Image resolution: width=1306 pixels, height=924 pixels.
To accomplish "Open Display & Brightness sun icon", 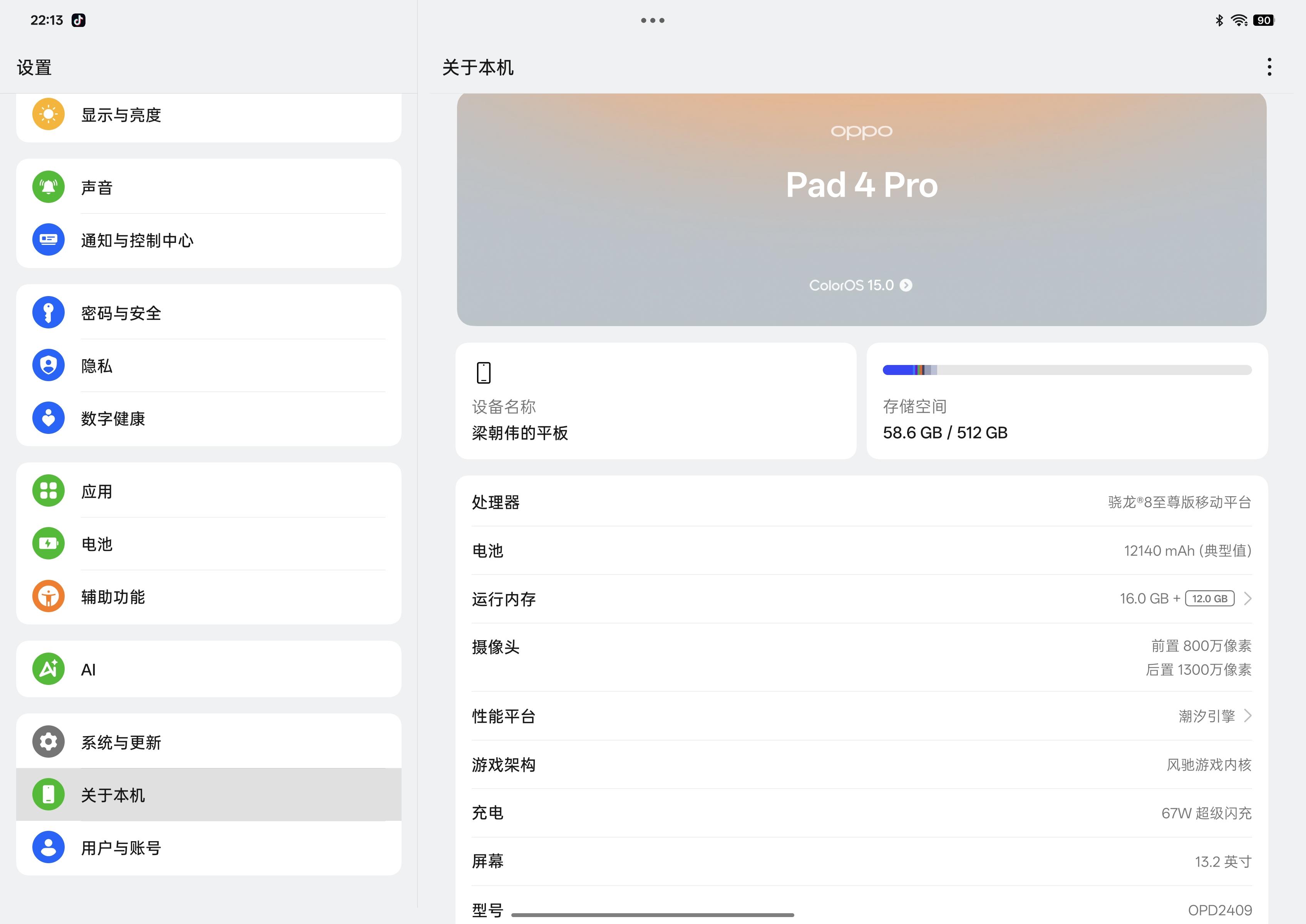I will coord(49,114).
